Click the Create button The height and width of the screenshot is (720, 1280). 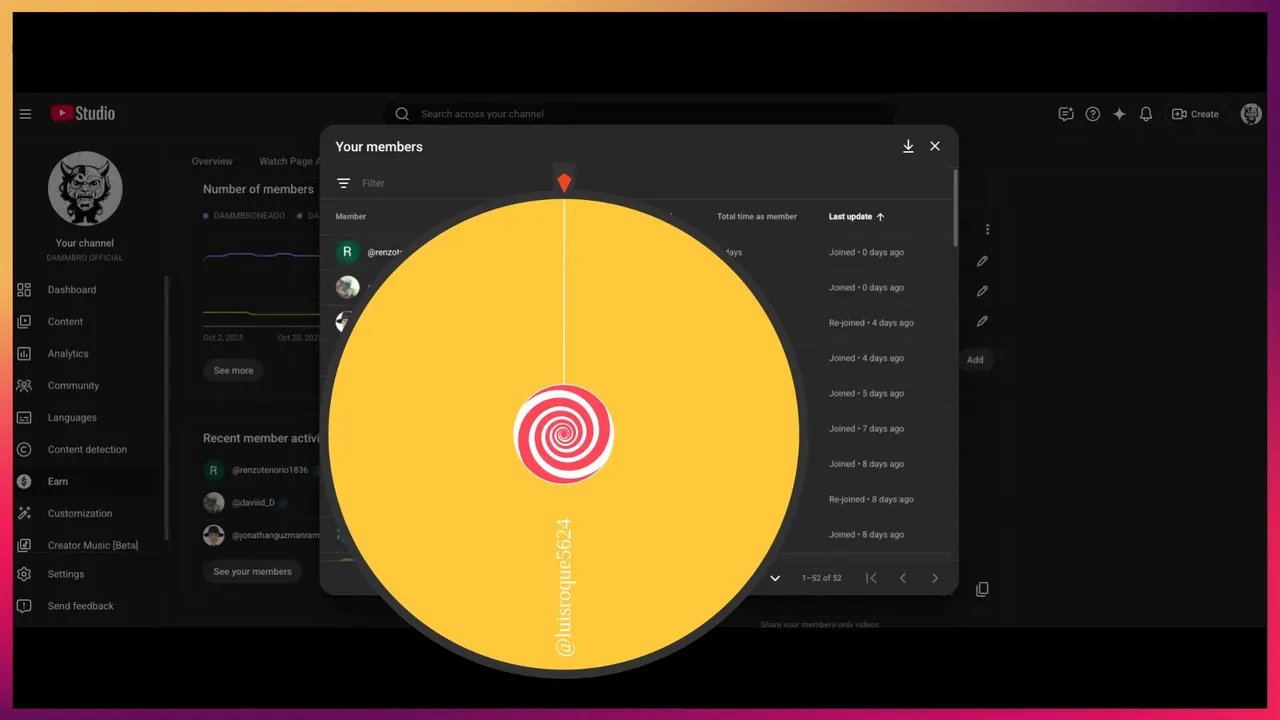click(1195, 114)
